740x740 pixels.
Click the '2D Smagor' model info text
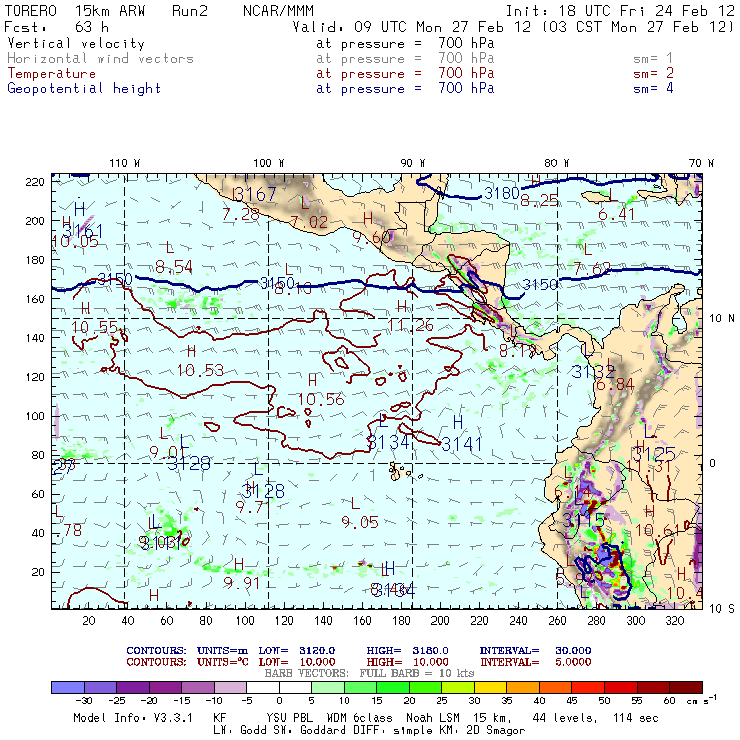[496, 731]
